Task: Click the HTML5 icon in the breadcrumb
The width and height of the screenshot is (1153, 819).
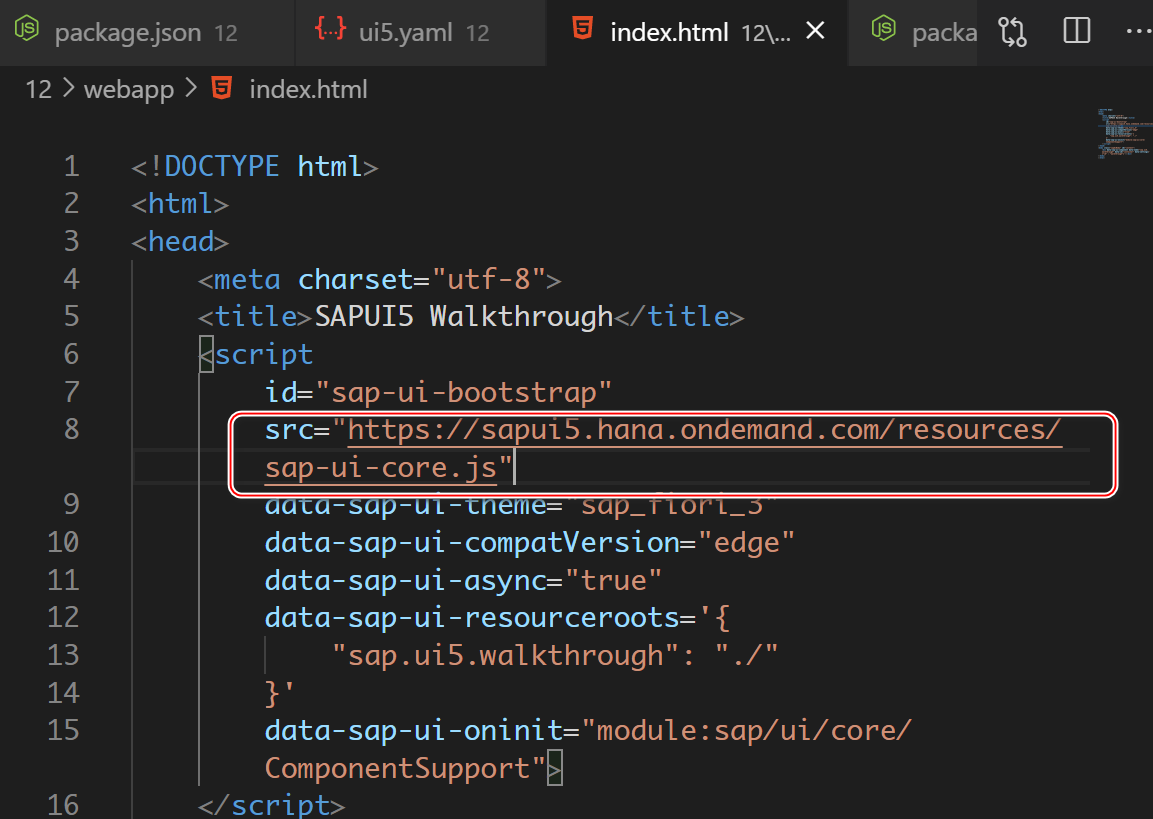Action: (x=221, y=88)
